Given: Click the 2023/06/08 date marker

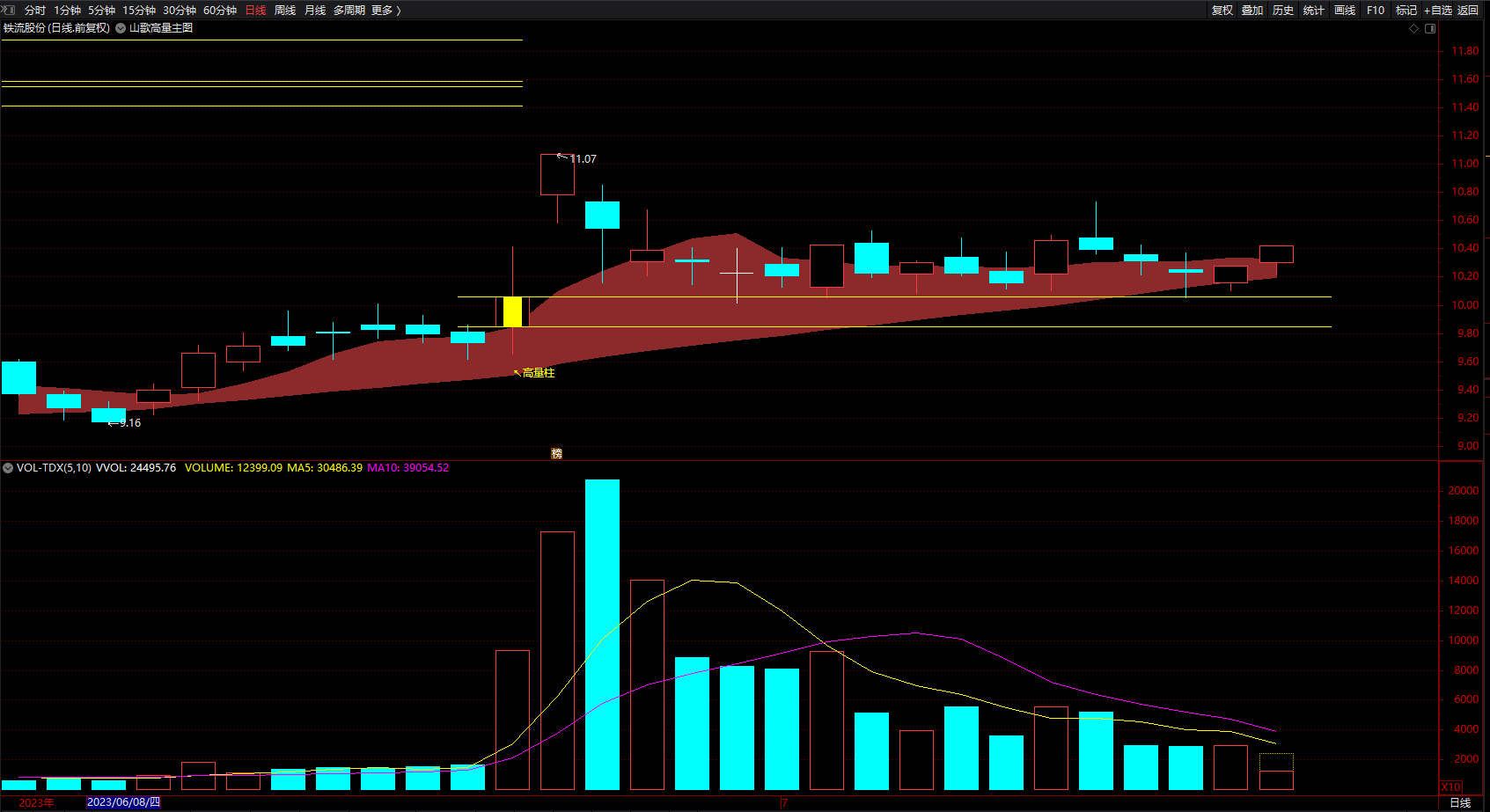Looking at the screenshot, I should [123, 802].
